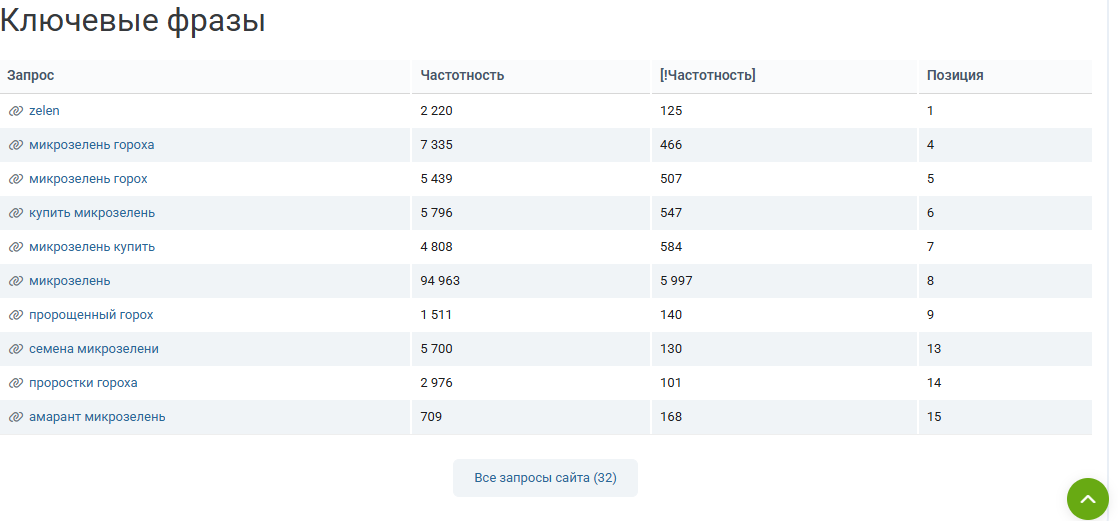Open the амарант микрозелень query link
Image resolution: width=1118 pixels, height=521 pixels.
(97, 417)
